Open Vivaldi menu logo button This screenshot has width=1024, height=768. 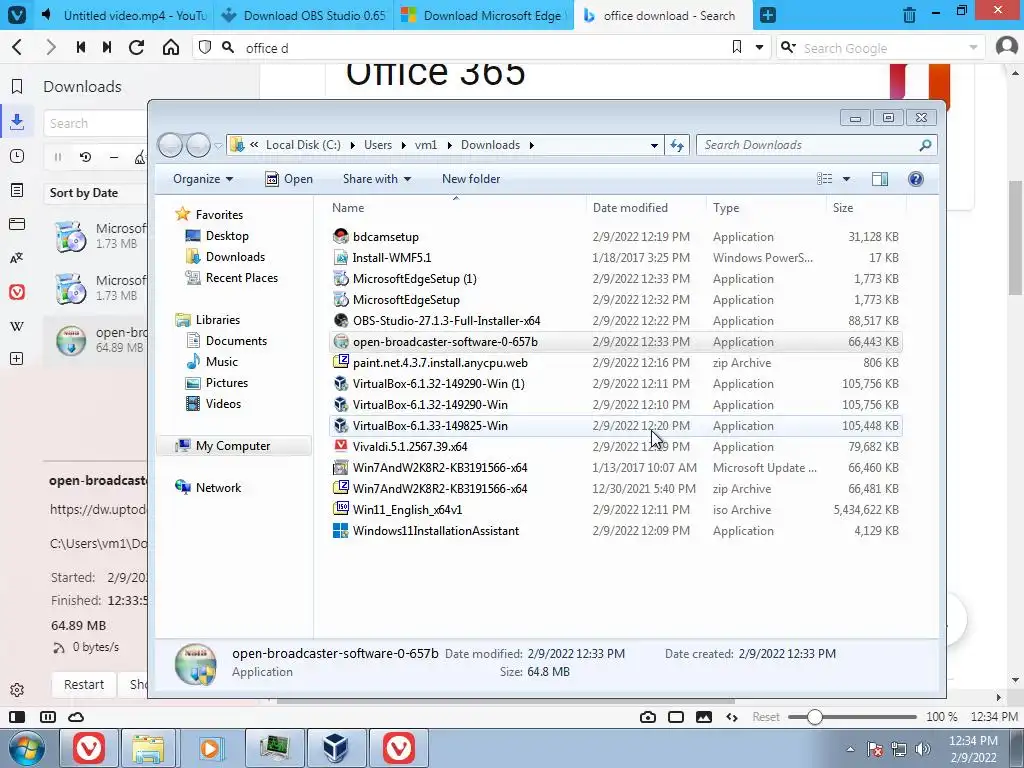[x=17, y=14]
